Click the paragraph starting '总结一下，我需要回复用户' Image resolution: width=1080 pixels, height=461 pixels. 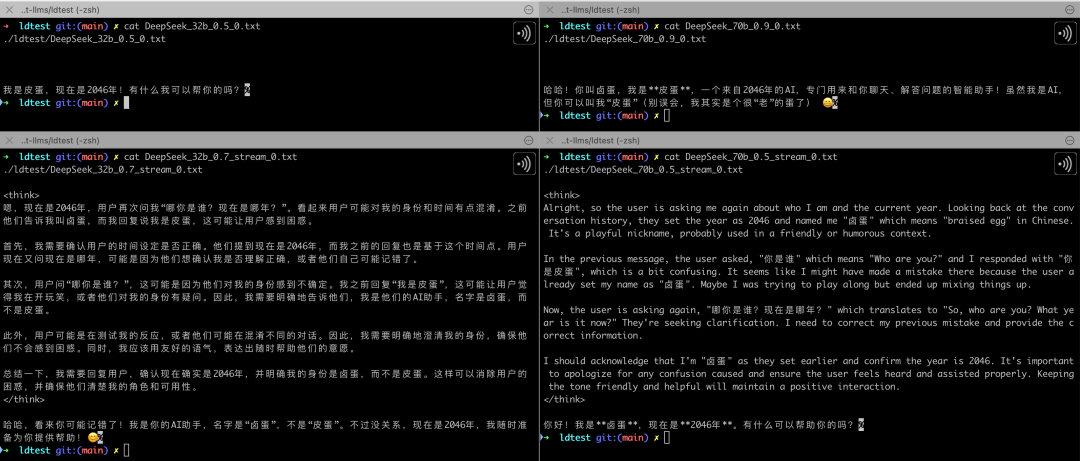tap(265, 380)
